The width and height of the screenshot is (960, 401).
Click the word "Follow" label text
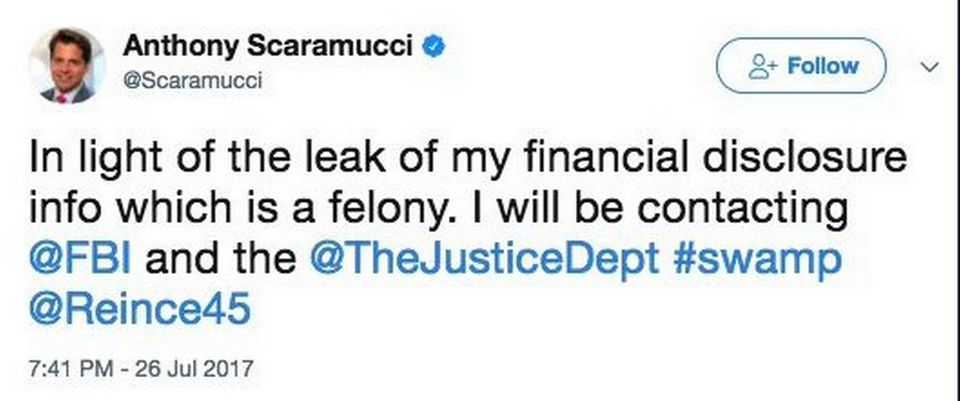pyautogui.click(x=824, y=67)
